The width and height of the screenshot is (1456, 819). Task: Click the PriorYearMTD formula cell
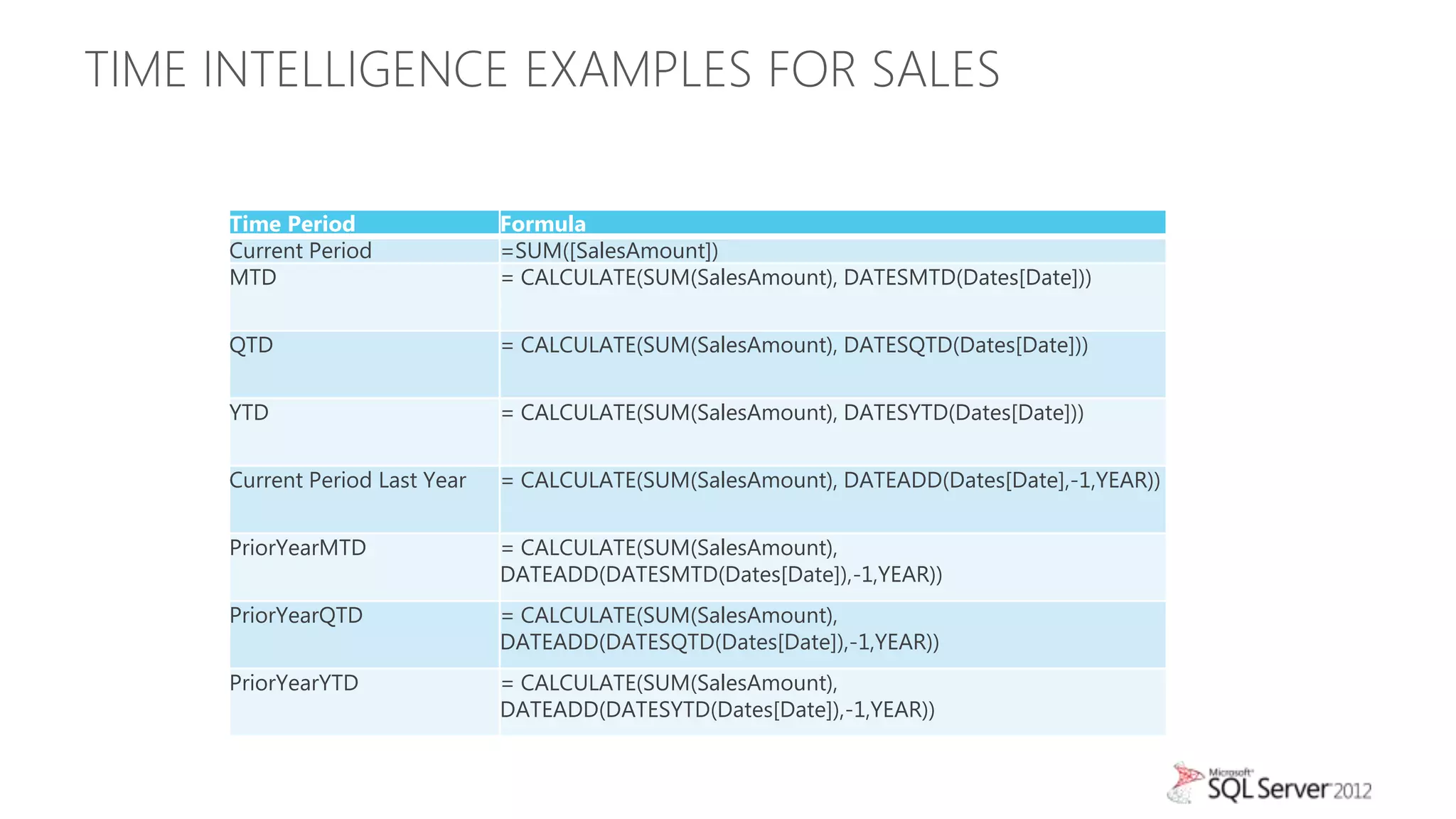click(x=833, y=567)
